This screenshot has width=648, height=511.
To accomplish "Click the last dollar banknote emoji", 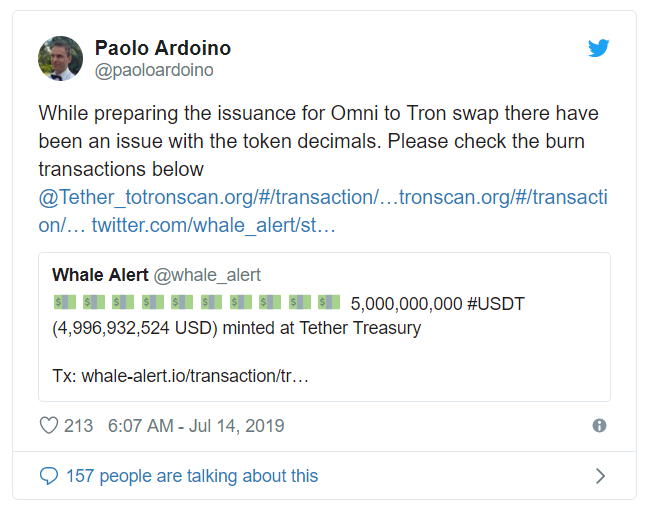I will [329, 302].
